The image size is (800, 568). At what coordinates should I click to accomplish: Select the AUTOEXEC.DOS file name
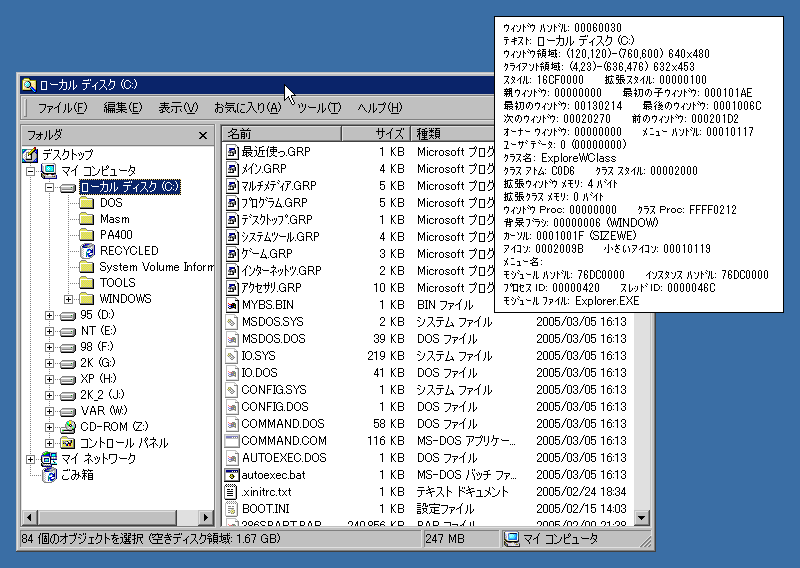click(x=284, y=458)
